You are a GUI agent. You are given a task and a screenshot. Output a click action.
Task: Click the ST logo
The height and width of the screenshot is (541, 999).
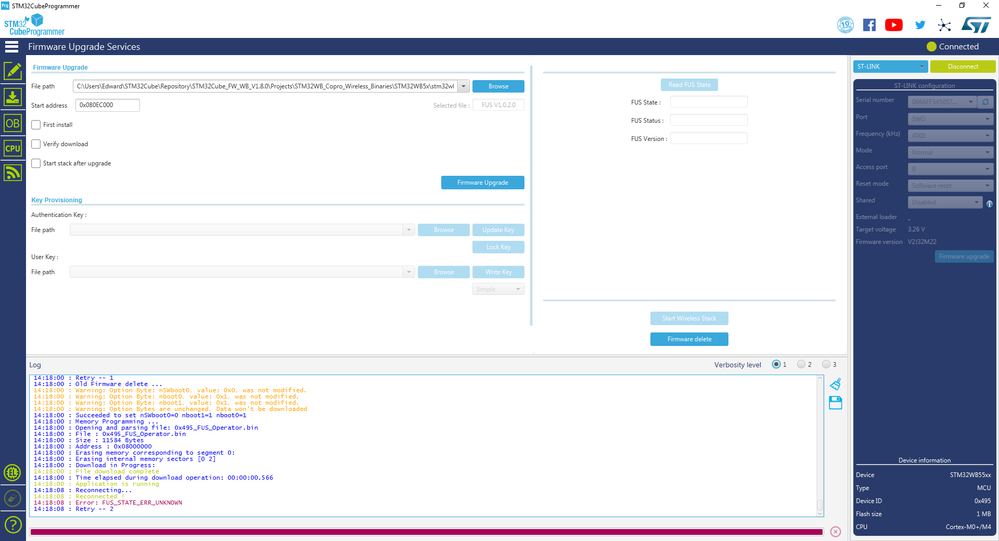pyautogui.click(x=975, y=25)
